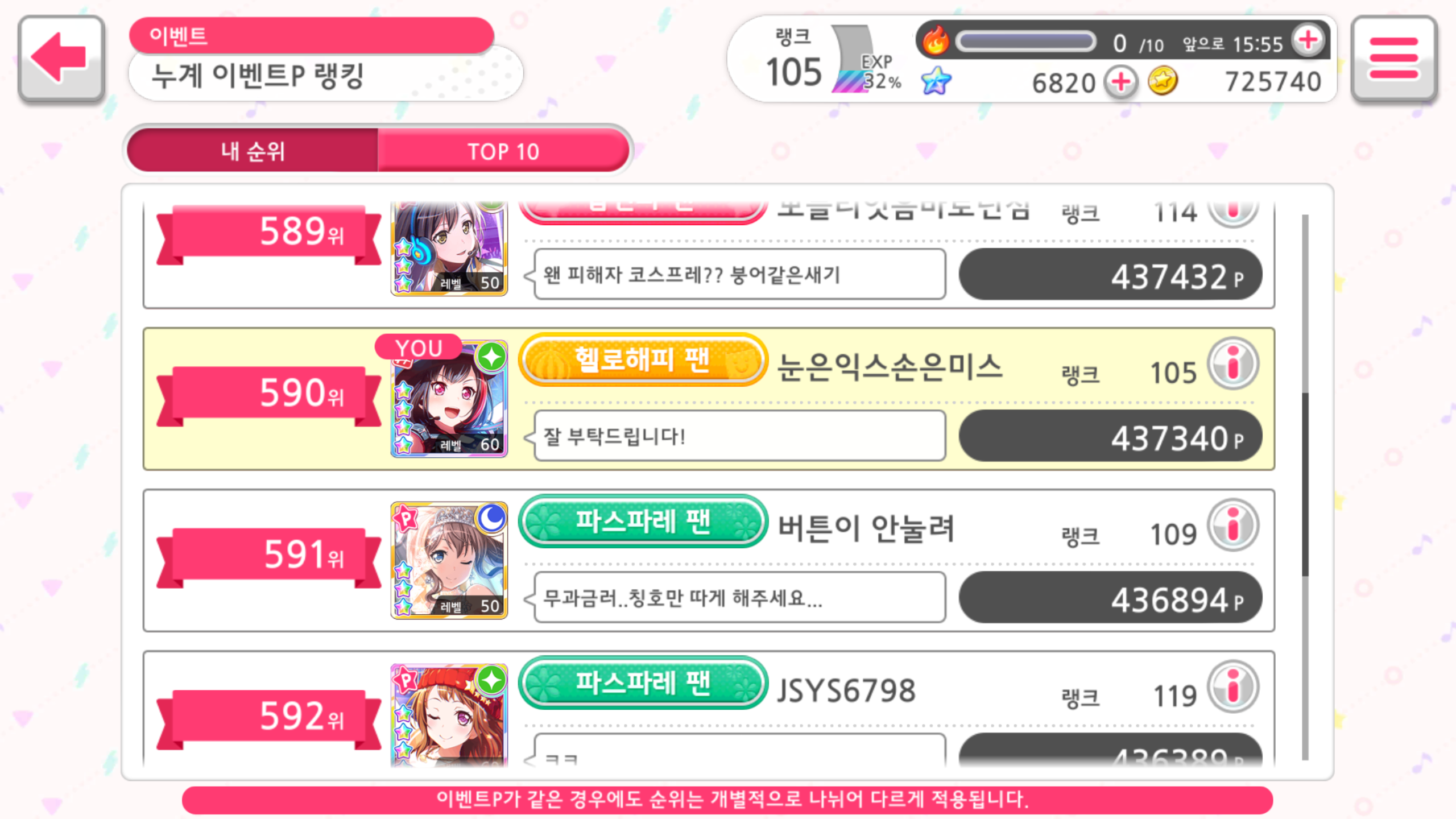Click the ranking list scrollbar
The image size is (1456, 819).
(1305, 486)
